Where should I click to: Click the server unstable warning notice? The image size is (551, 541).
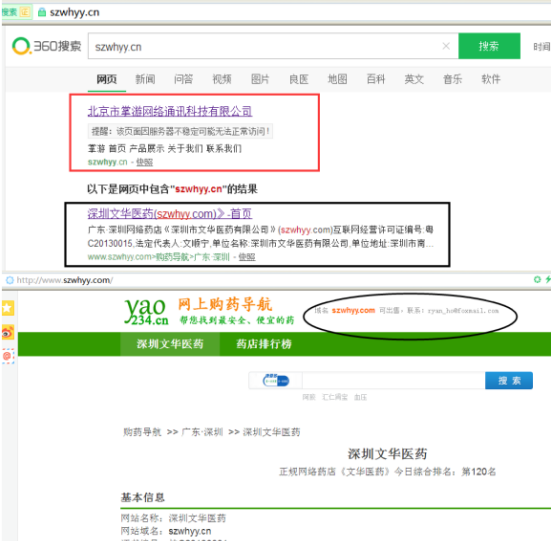[x=180, y=131]
